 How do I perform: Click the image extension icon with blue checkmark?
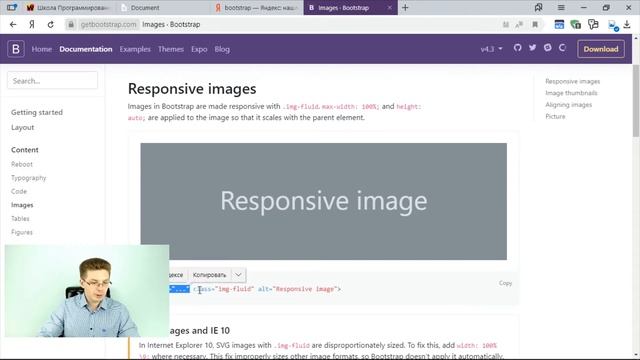pyautogui.click(x=613, y=25)
